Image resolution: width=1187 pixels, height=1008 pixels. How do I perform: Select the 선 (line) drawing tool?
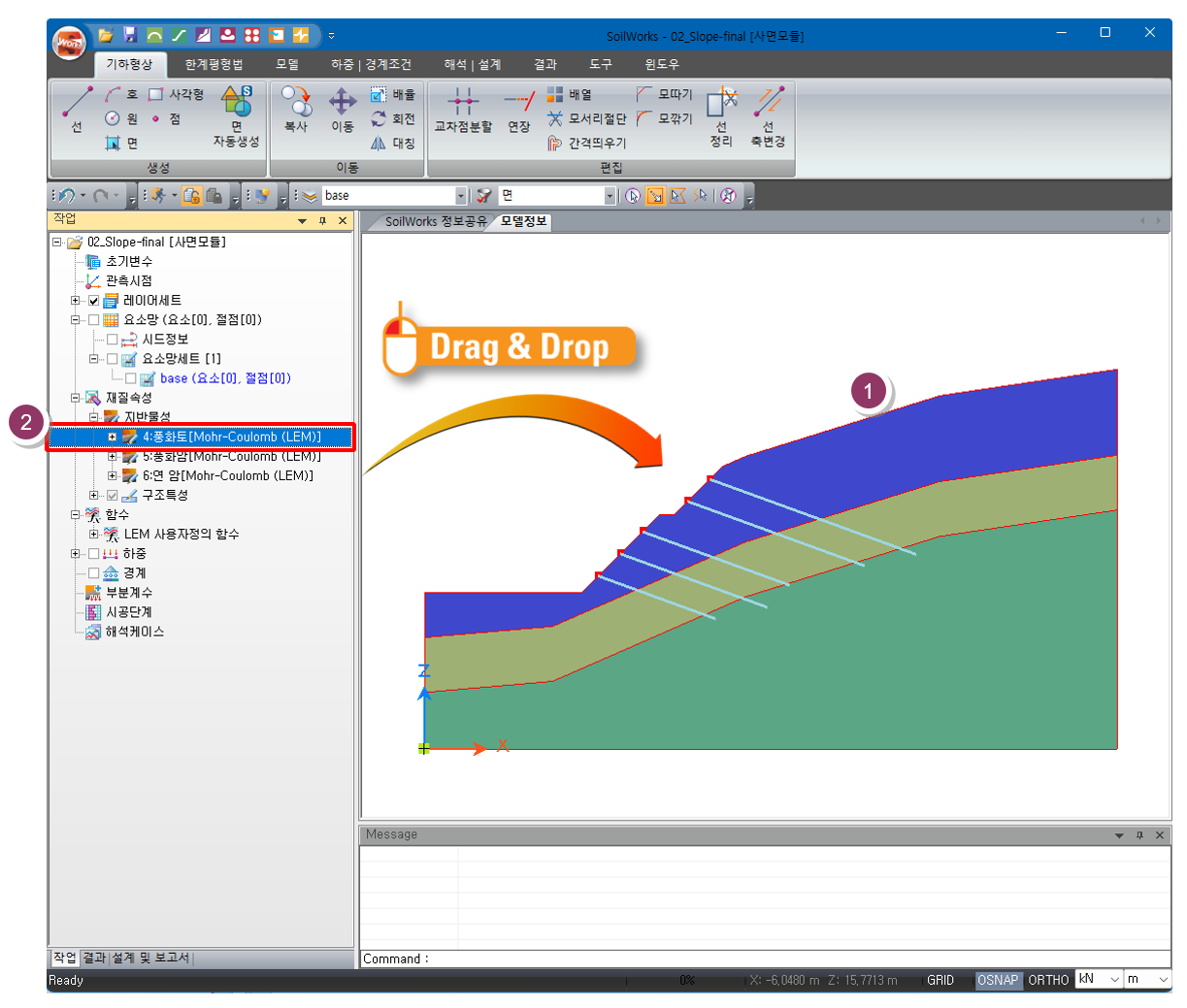pos(77,109)
